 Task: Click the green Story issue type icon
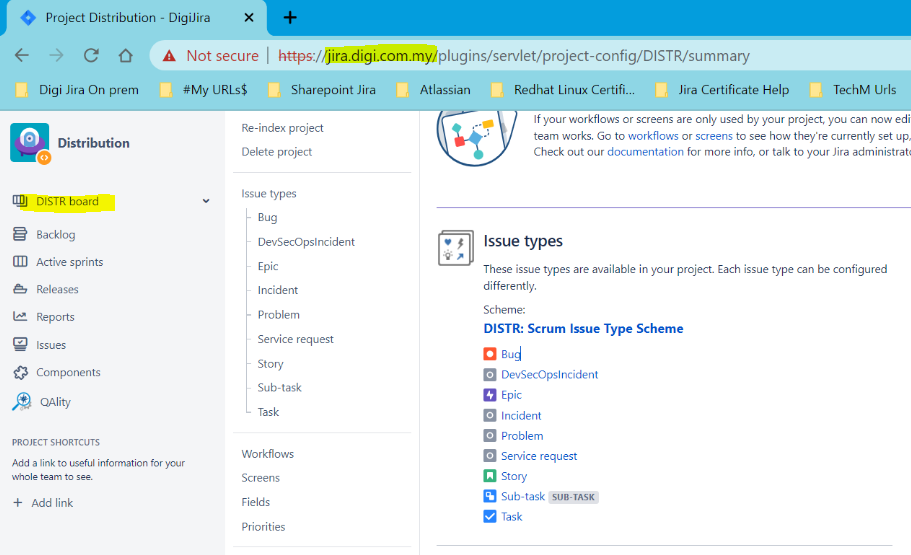tap(490, 476)
